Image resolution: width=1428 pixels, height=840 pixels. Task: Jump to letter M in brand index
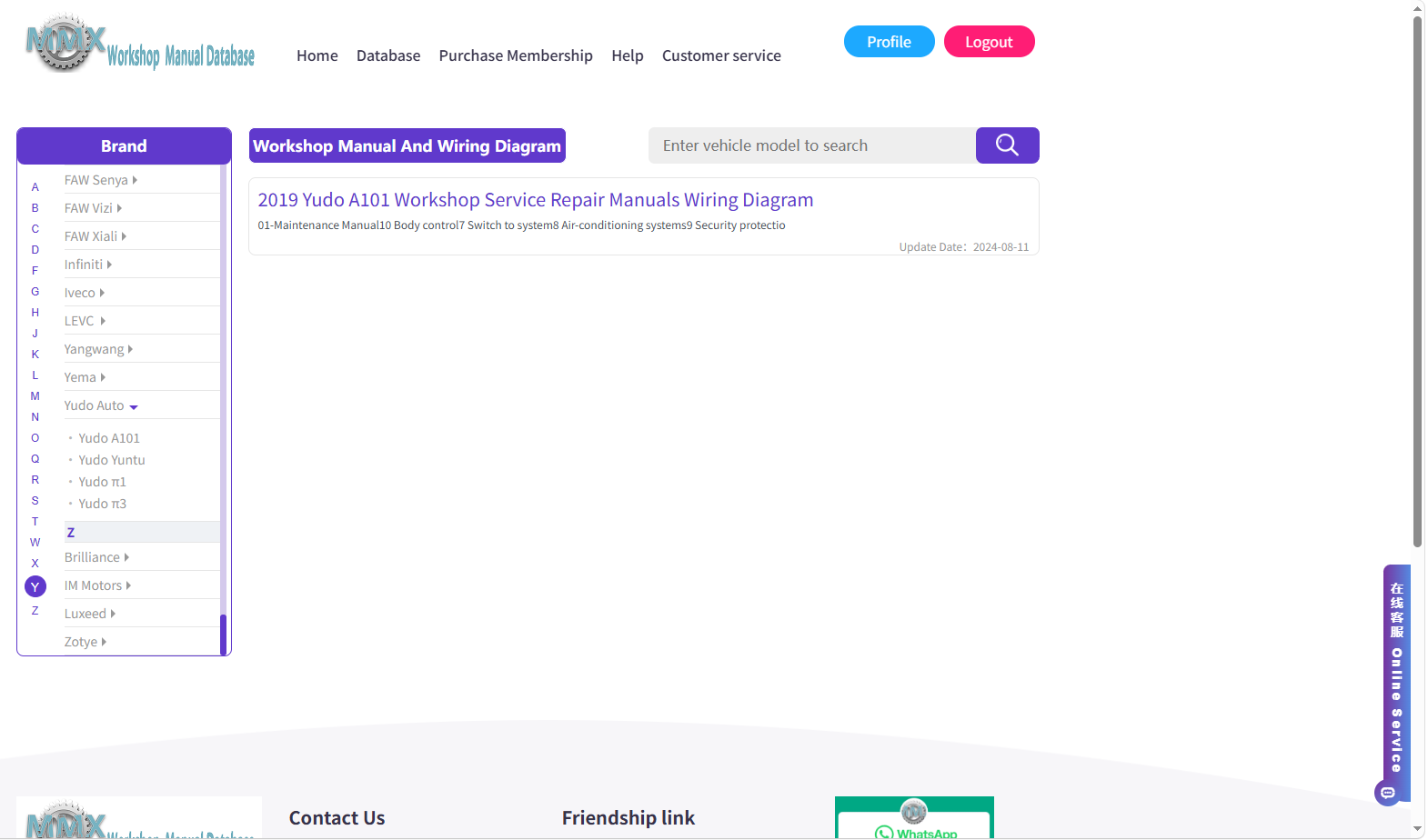(35, 396)
